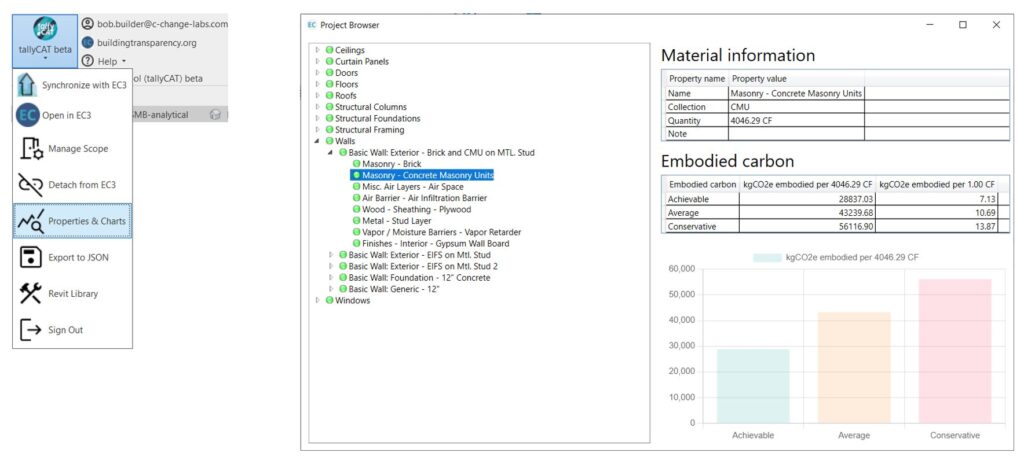Image resolution: width=1024 pixels, height=460 pixels.
Task: Click the Property value column header
Action: coord(796,78)
